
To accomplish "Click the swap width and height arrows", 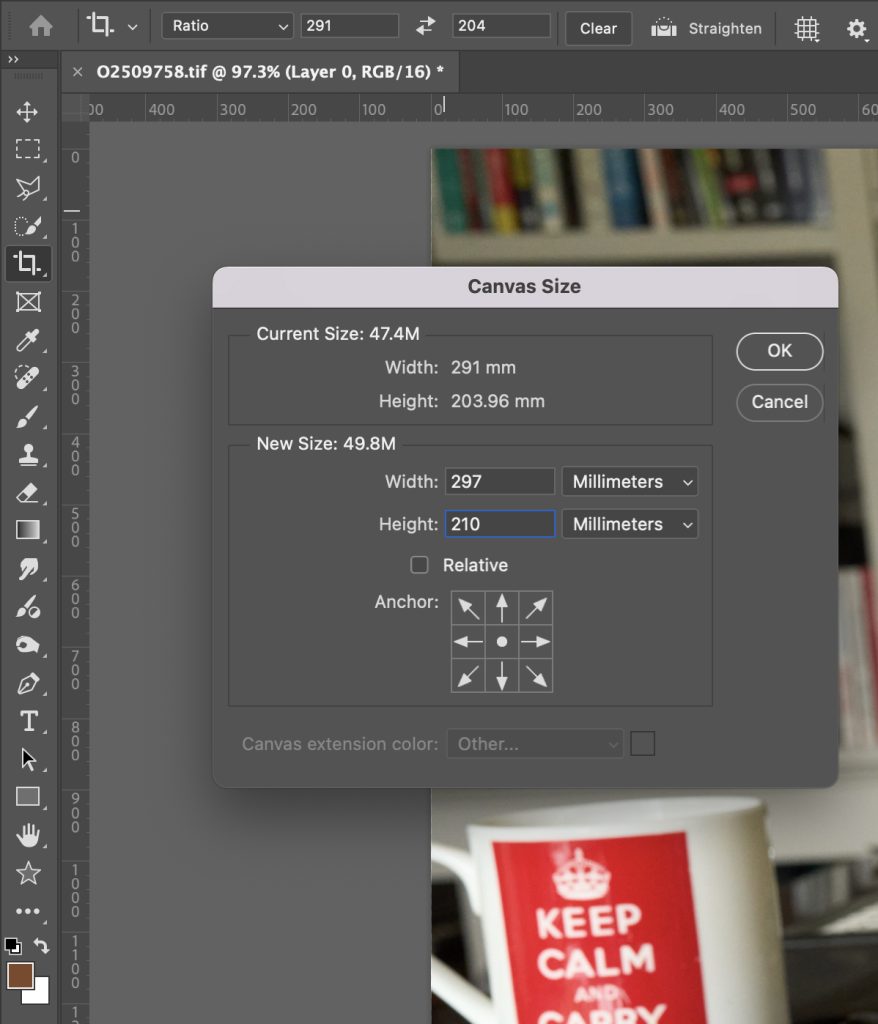I will [426, 26].
